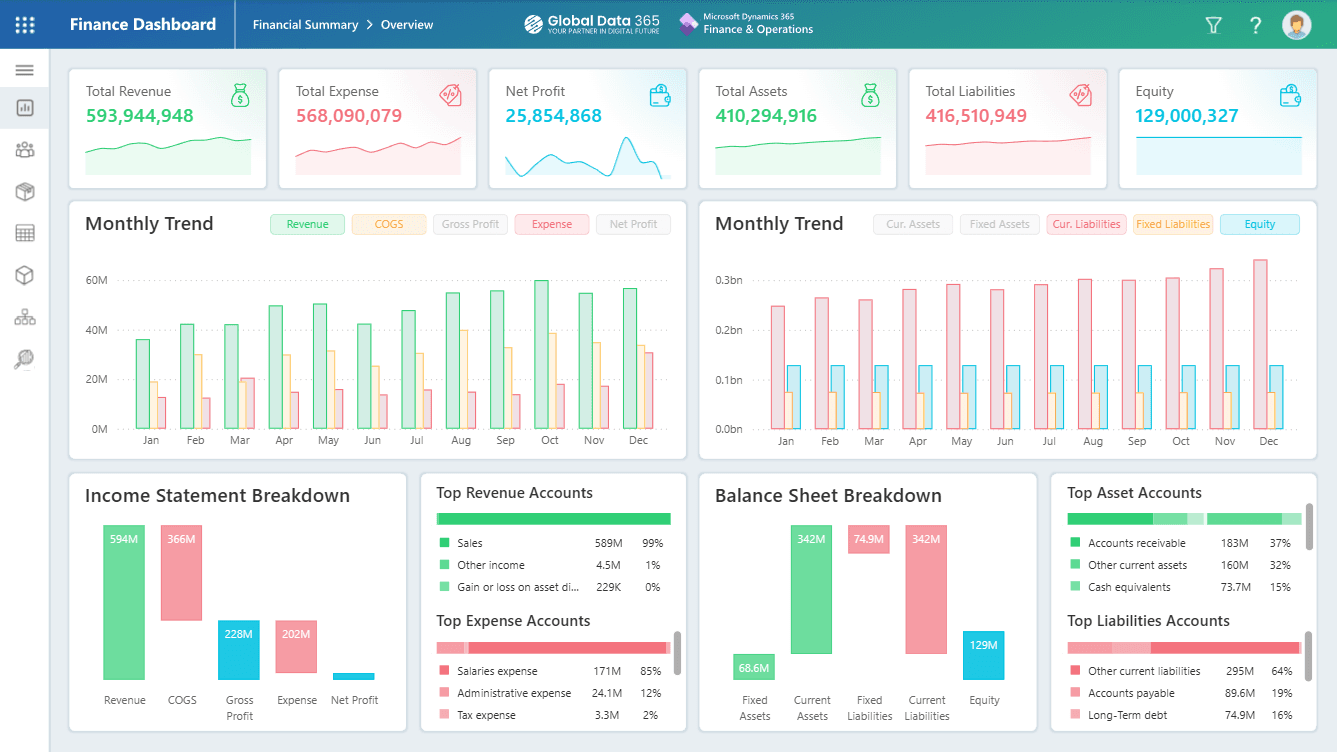Enable the Net Profit series legend
This screenshot has height=752, width=1337.
(634, 225)
